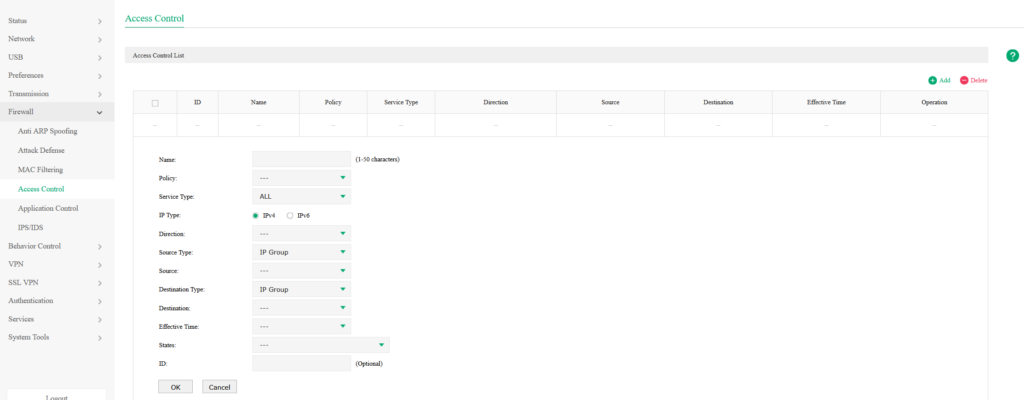The image size is (1024, 400).
Task: Click the optional ID input field
Action: [x=301, y=363]
